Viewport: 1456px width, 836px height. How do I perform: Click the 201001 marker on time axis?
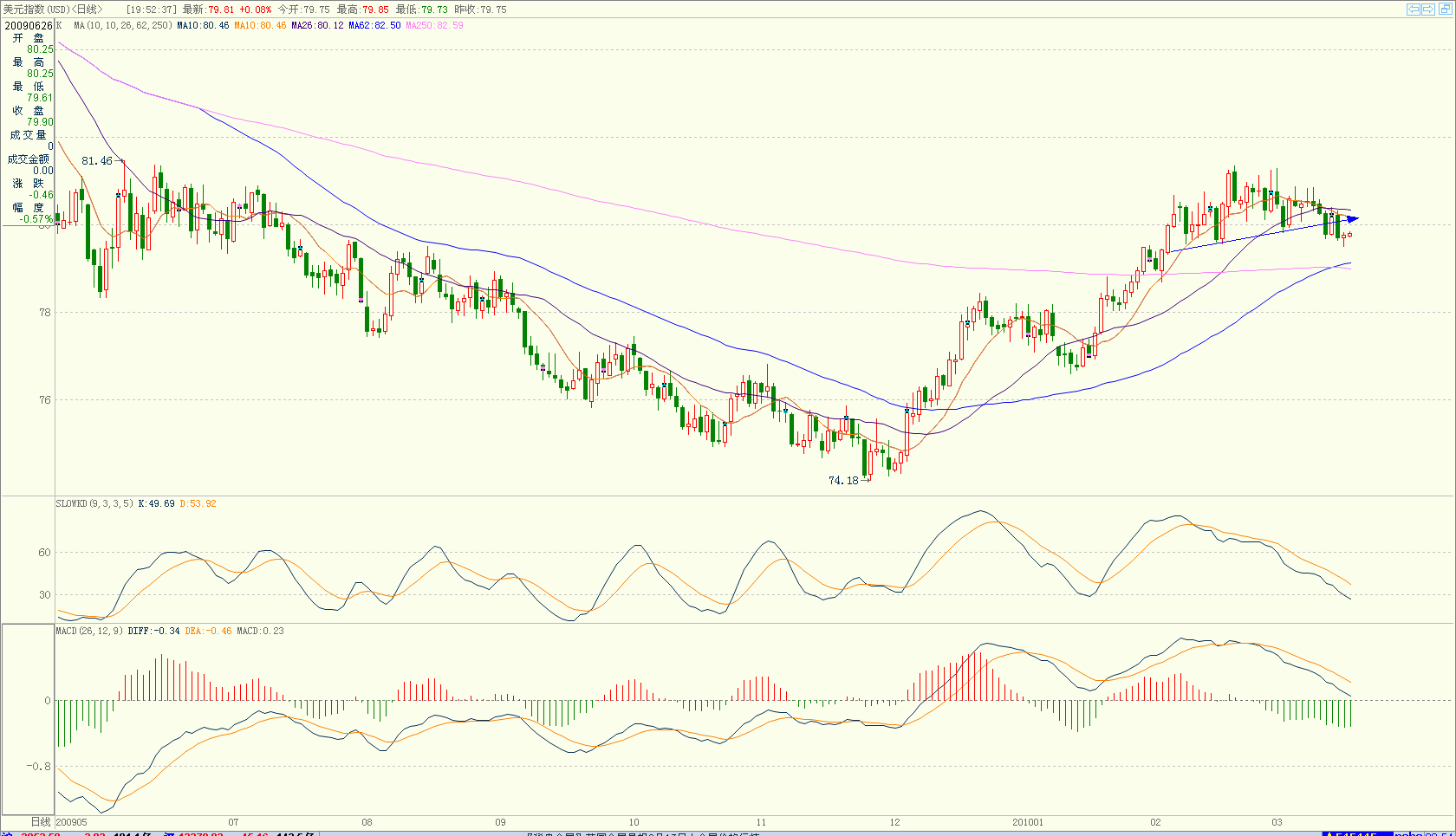pos(1028,822)
